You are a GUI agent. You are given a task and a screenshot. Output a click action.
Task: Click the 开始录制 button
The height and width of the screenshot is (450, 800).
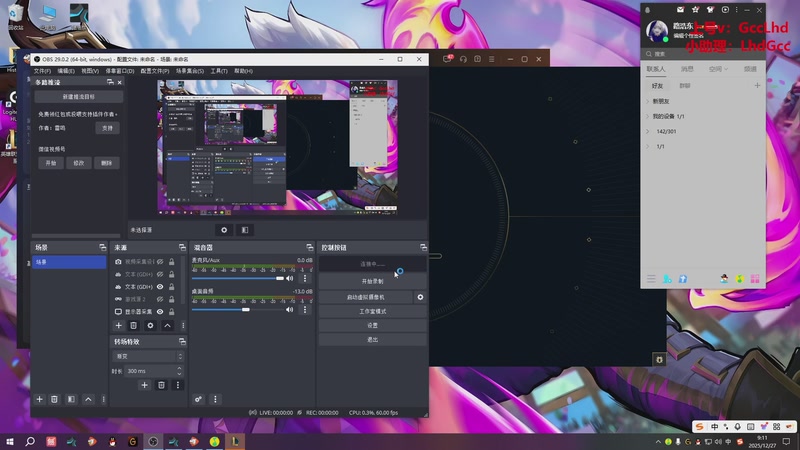pos(372,281)
